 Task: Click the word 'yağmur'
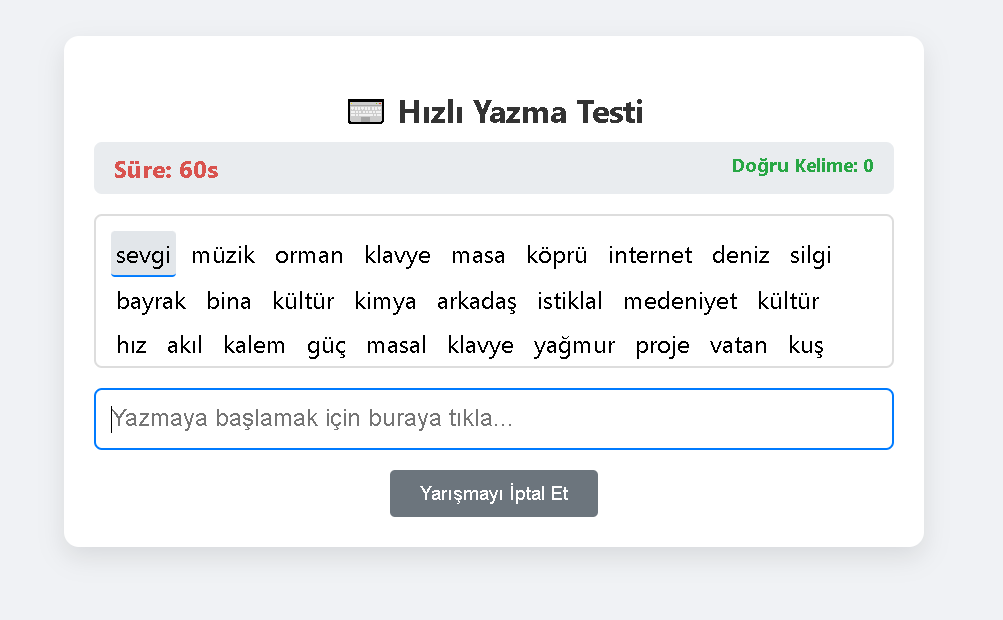tap(574, 346)
